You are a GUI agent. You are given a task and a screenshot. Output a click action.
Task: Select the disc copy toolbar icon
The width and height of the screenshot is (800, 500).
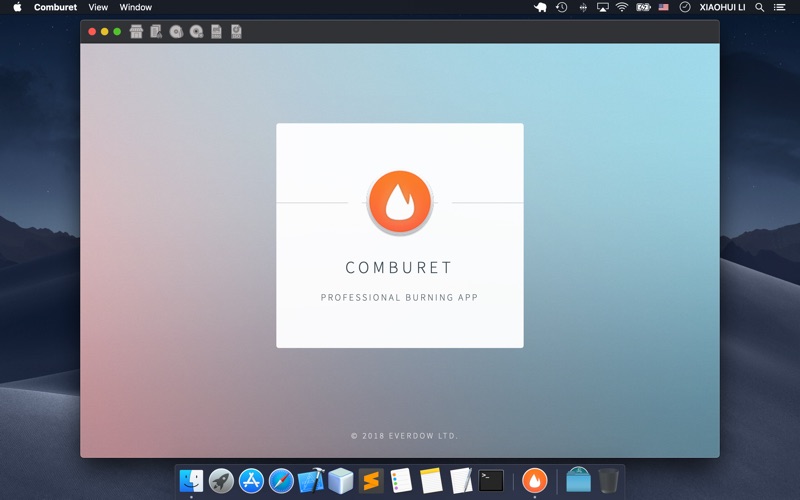[196, 32]
